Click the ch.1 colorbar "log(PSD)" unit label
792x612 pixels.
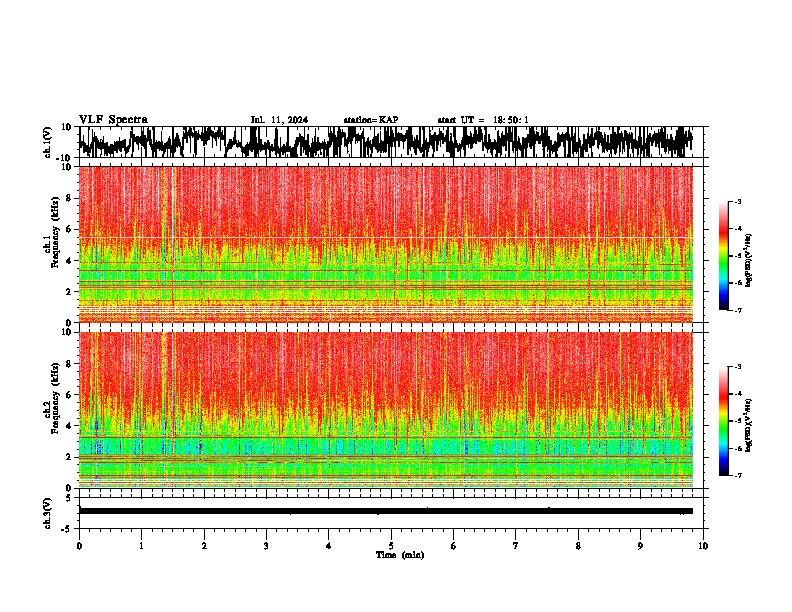(x=748, y=261)
